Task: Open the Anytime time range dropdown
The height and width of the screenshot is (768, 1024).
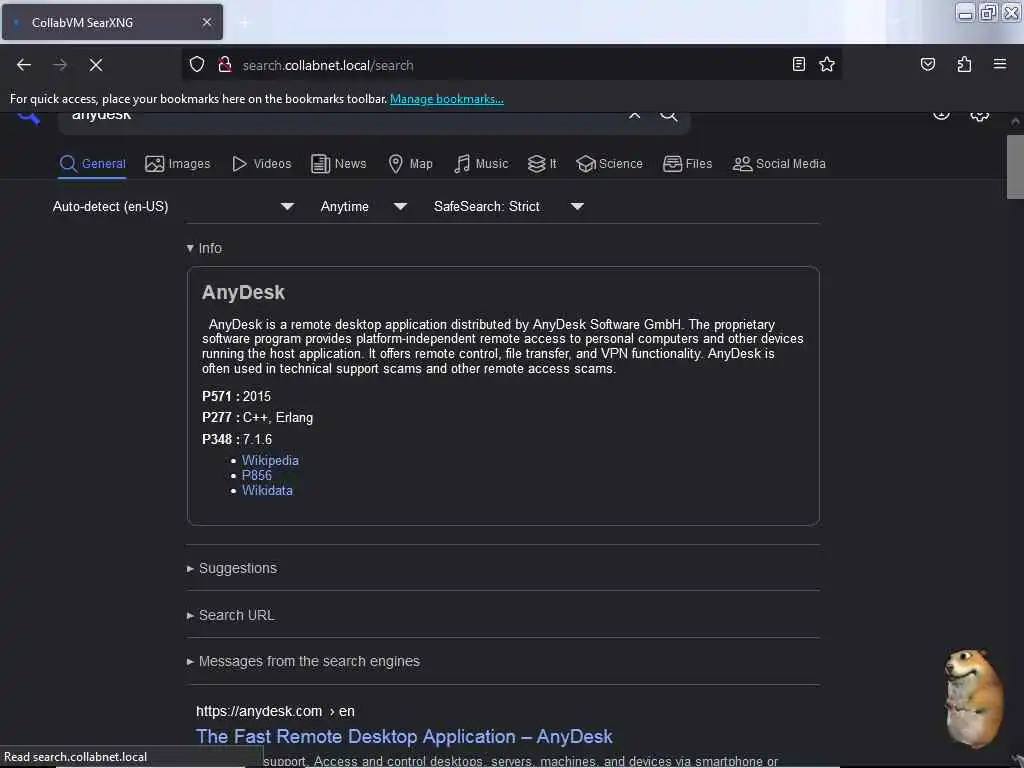Action: (364, 207)
